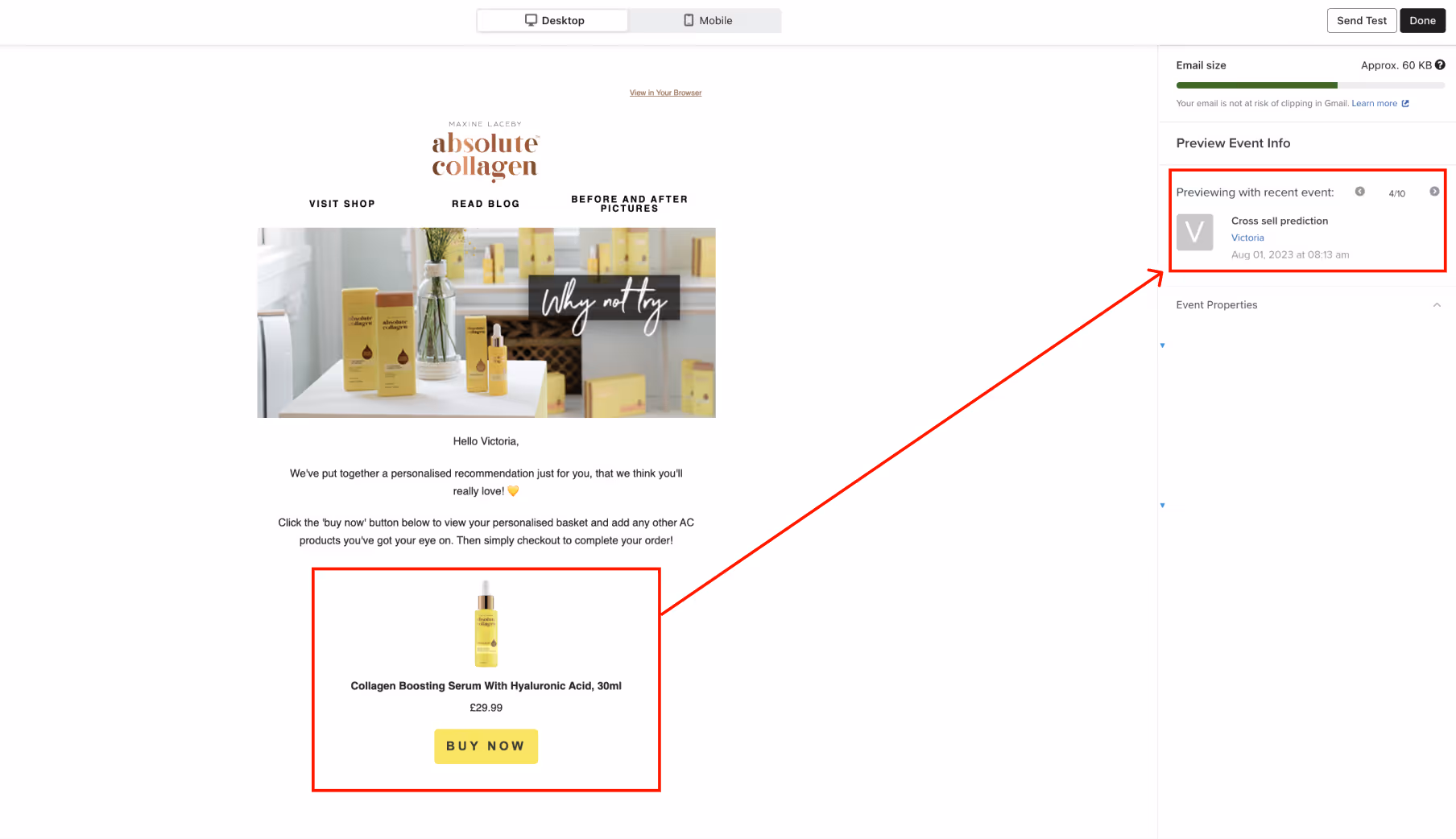This screenshot has width=1456, height=839.
Task: Click the Send Test button
Action: (1362, 21)
